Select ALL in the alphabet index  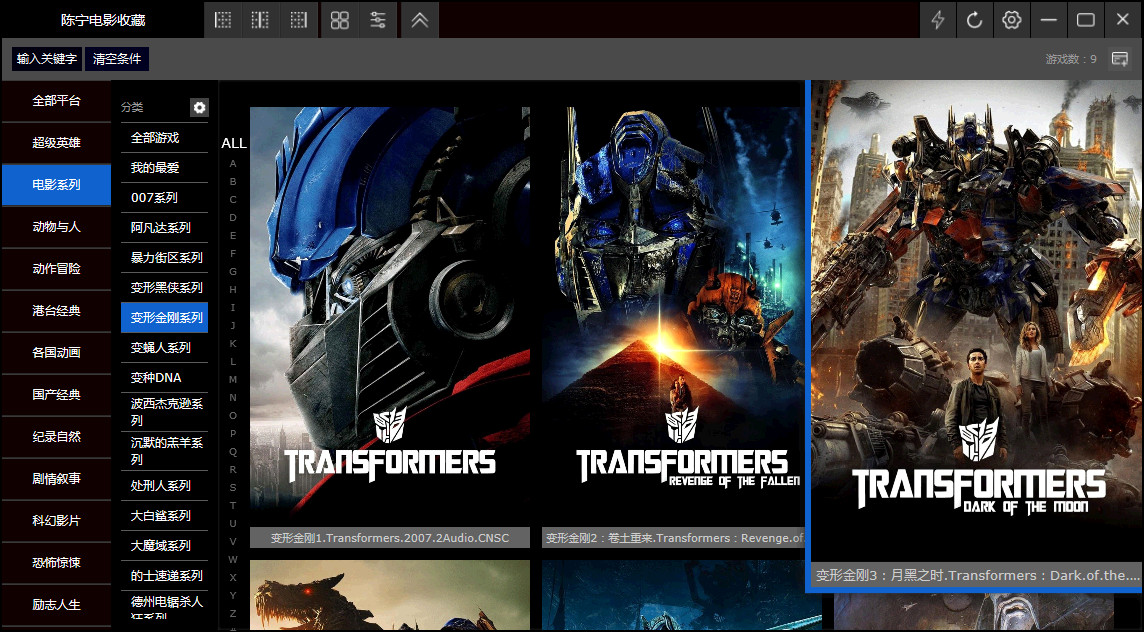point(233,143)
